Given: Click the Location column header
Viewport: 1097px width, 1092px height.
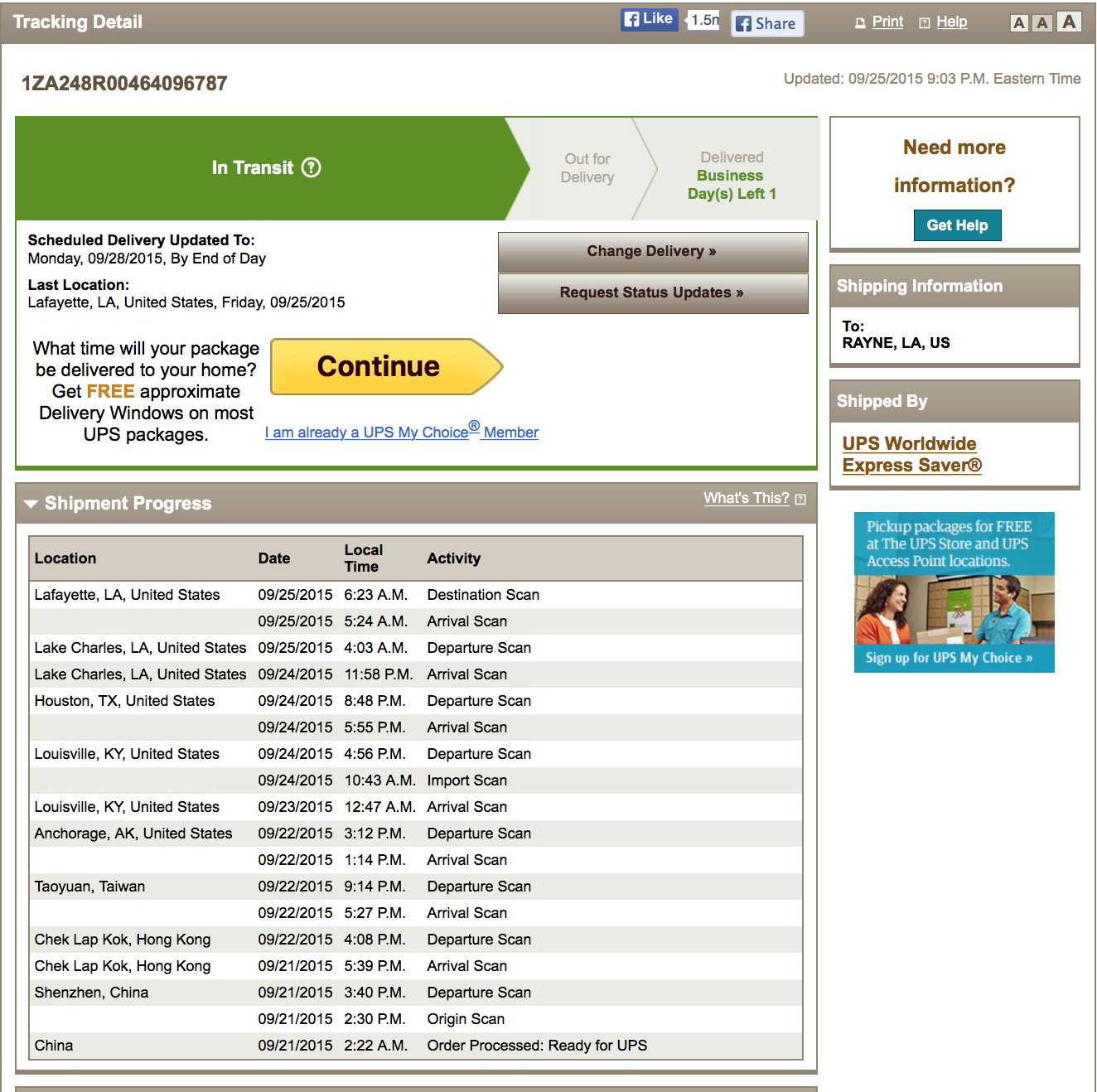Looking at the screenshot, I should point(65,558).
